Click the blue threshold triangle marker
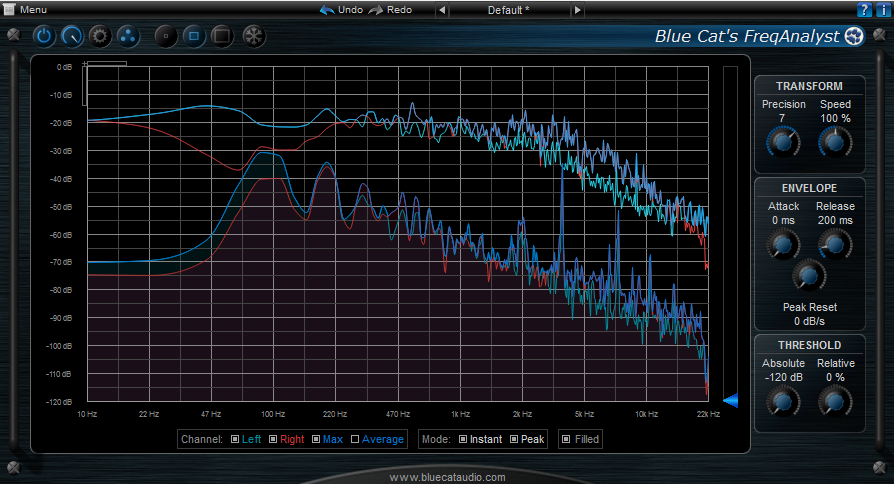 coord(731,400)
